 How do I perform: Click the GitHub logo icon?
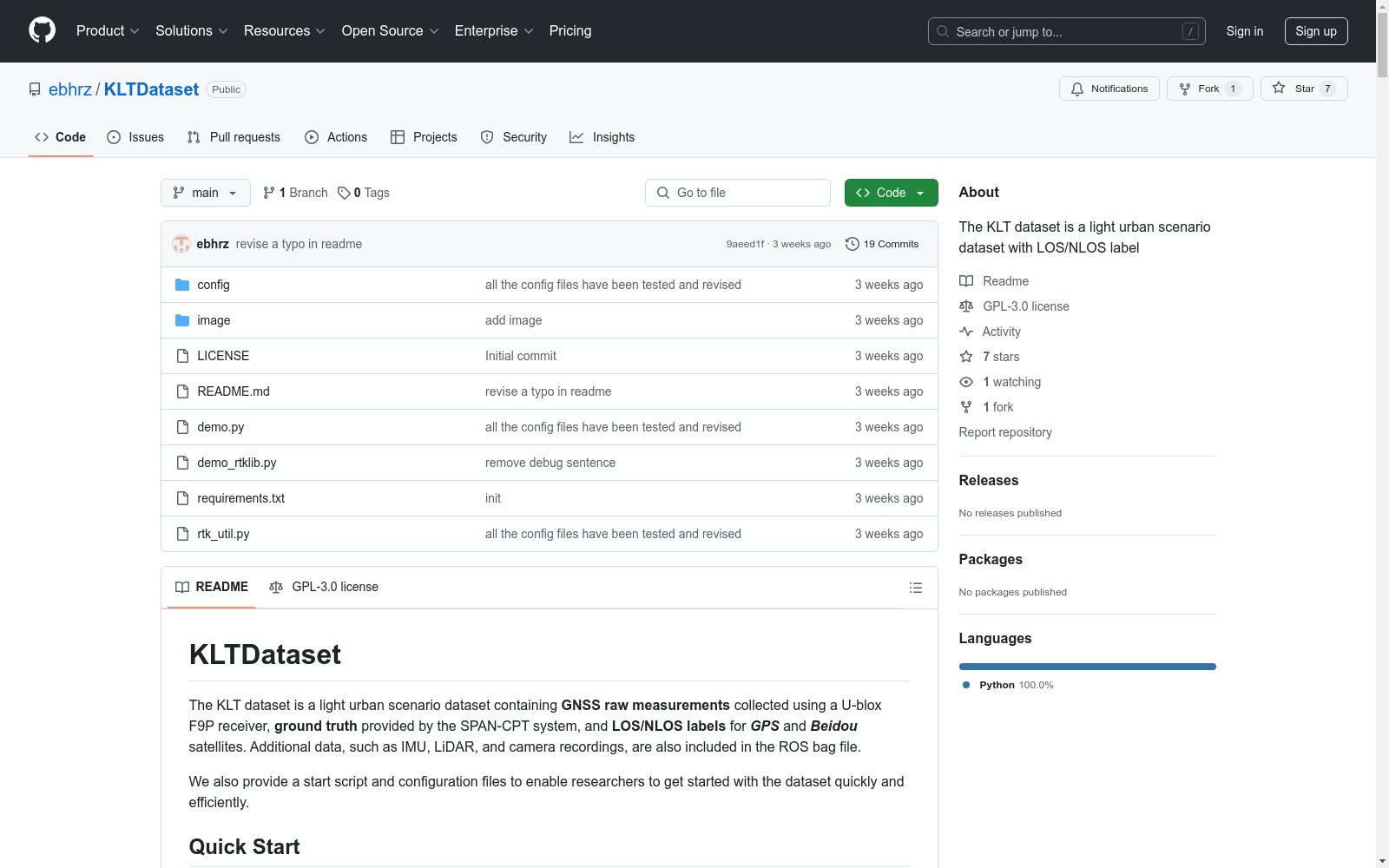pyautogui.click(x=42, y=30)
